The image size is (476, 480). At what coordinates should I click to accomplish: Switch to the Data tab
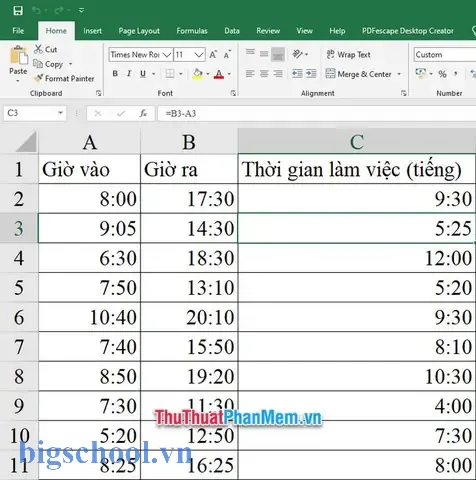click(x=232, y=31)
